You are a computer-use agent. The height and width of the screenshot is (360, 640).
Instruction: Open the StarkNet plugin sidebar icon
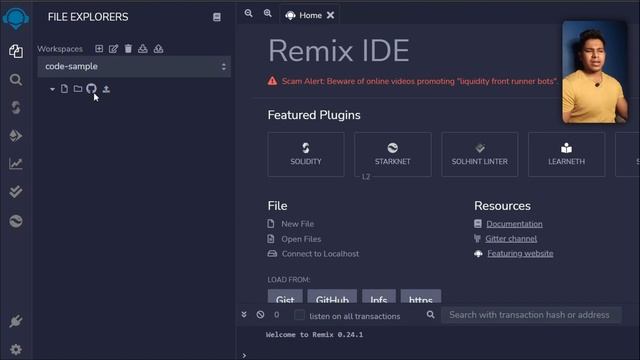[16, 221]
